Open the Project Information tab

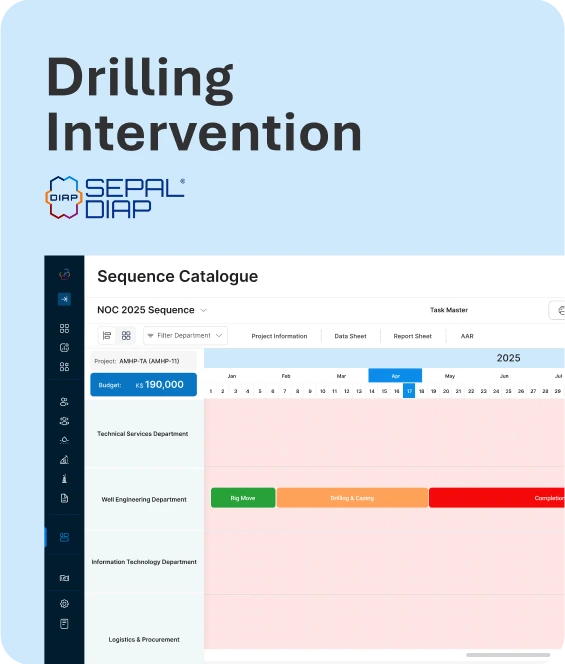tap(279, 336)
